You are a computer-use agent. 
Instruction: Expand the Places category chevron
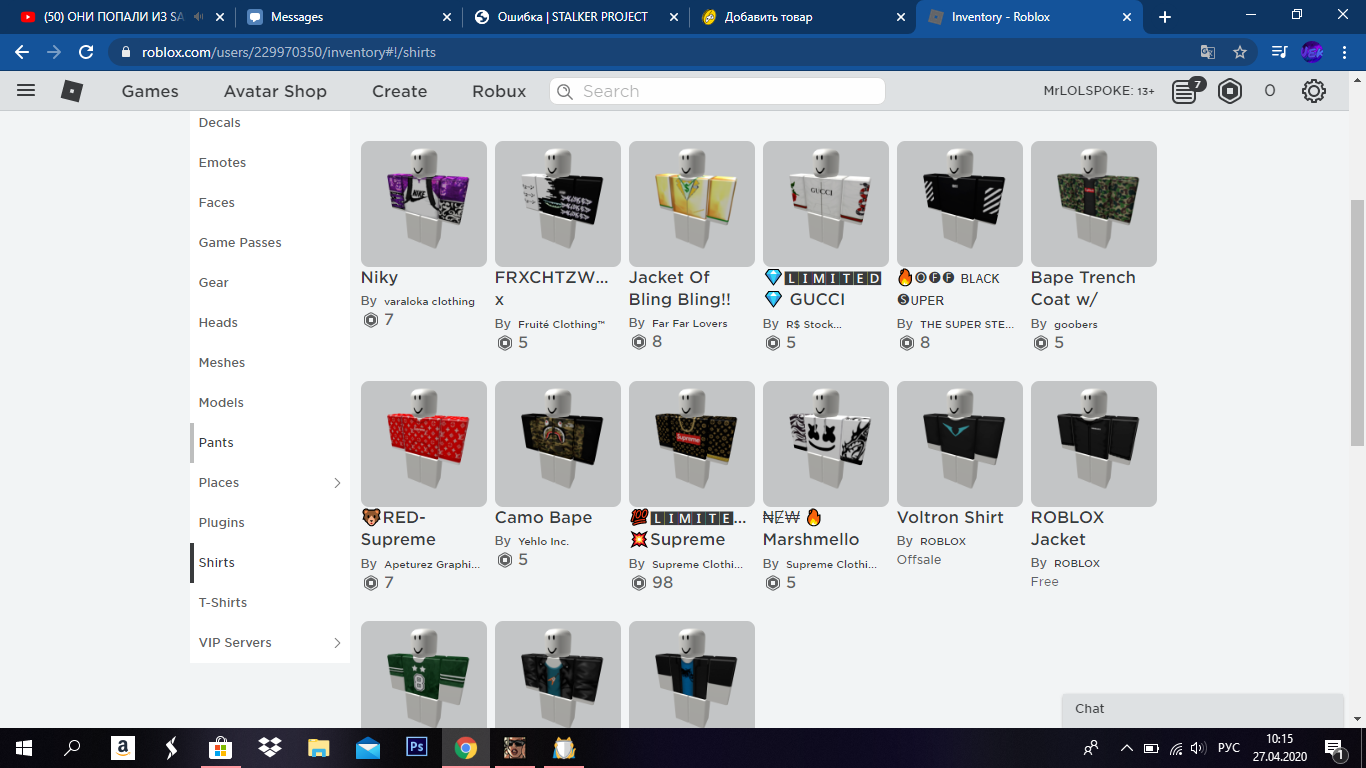[337, 483]
